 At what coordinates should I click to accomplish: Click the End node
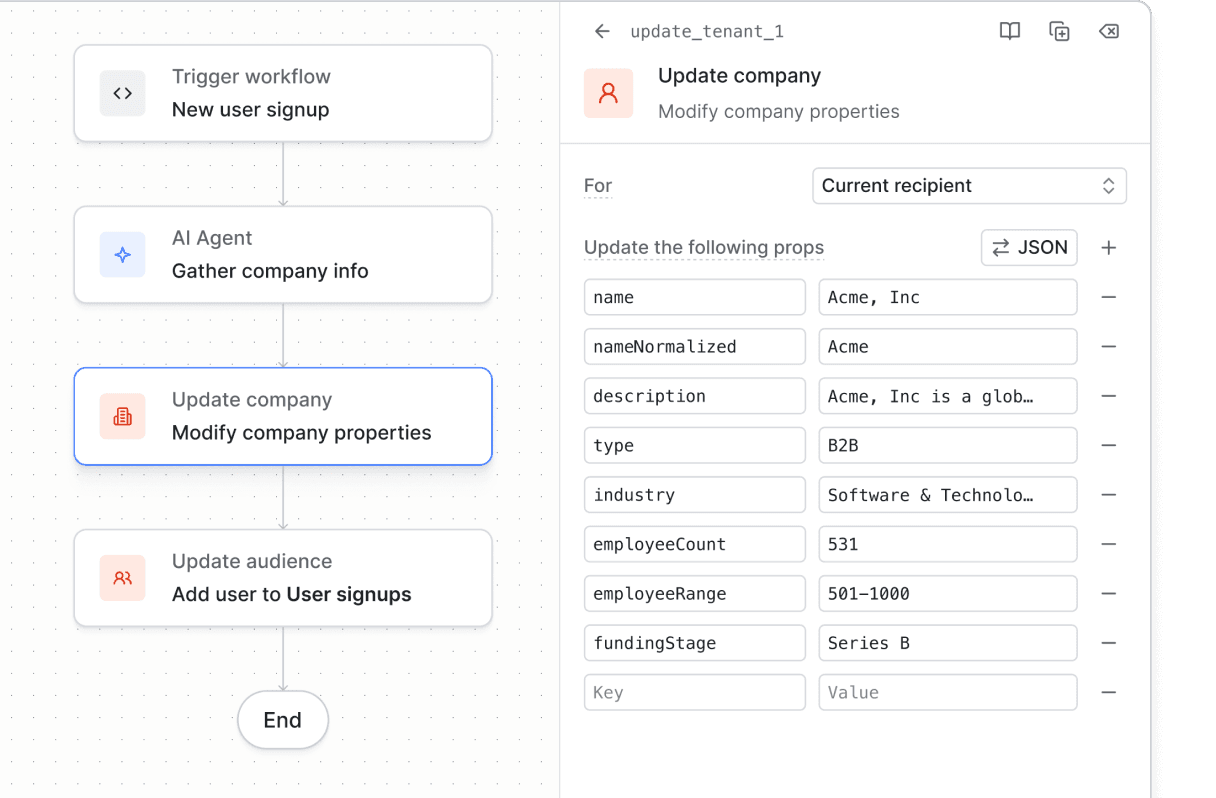click(x=283, y=720)
